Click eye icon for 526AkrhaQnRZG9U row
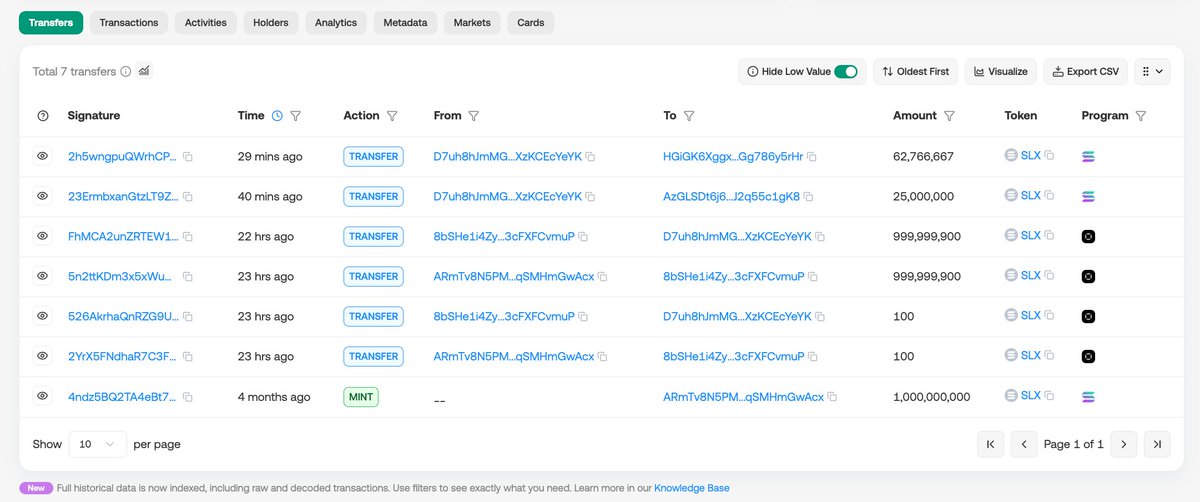This screenshot has height=502, width=1200. click(43, 317)
